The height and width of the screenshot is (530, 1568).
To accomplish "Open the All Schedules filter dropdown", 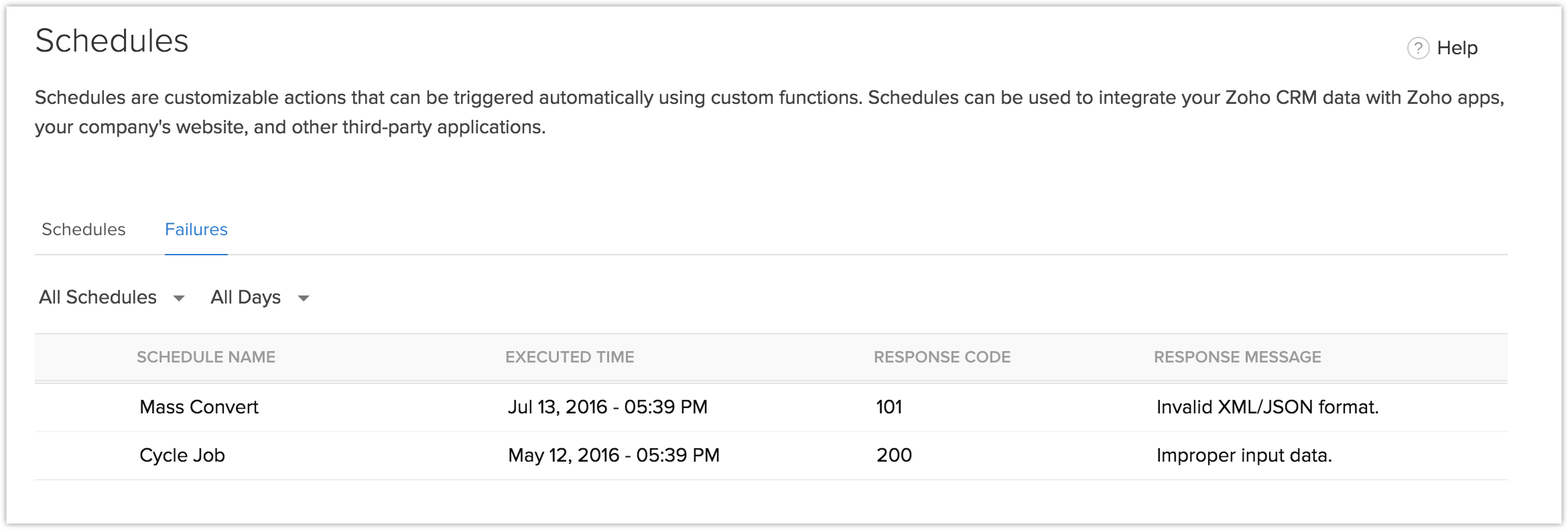I will [98, 297].
